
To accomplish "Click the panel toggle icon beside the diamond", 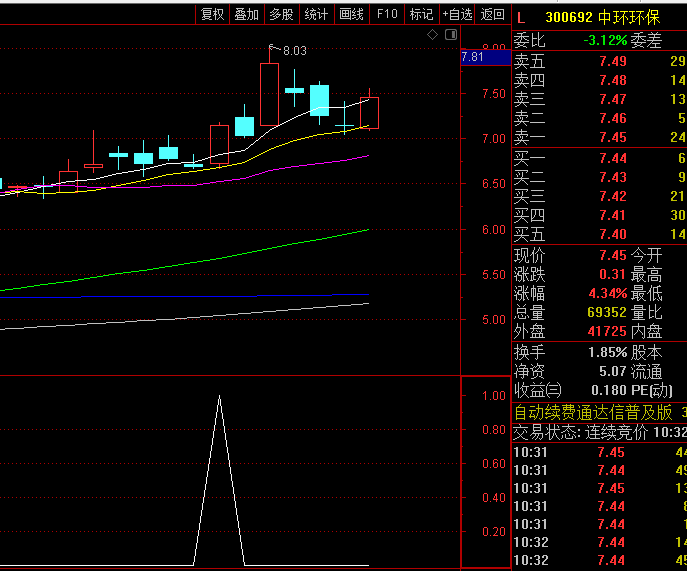I will point(451,35).
